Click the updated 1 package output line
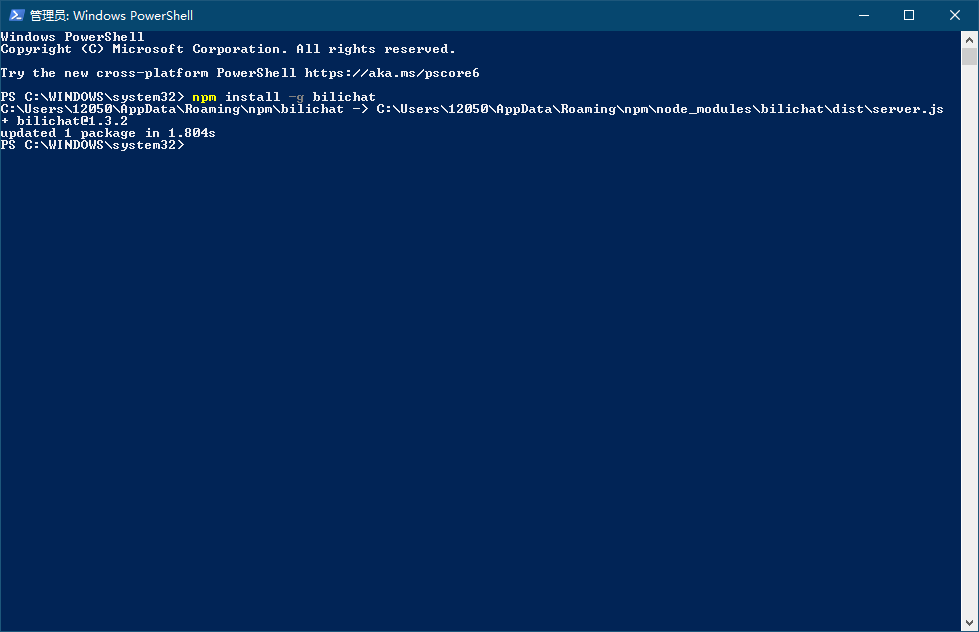 [x=108, y=133]
